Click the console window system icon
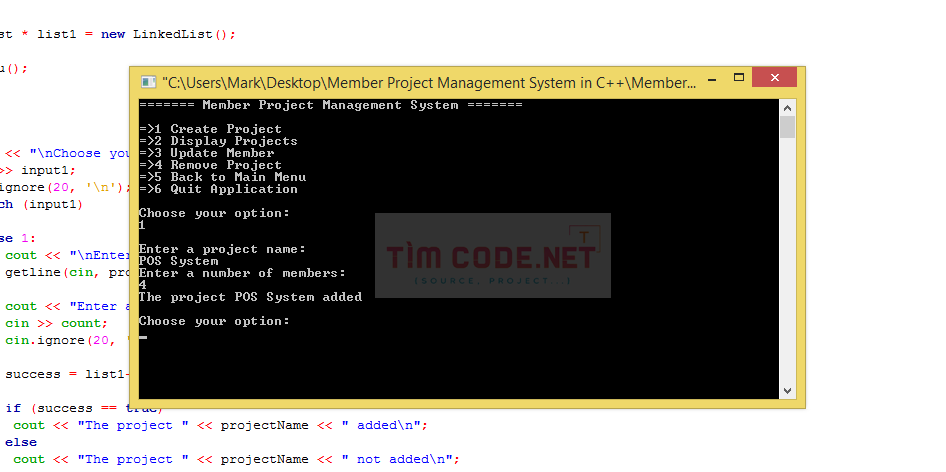Viewport: 946px width, 472px height. [x=147, y=82]
